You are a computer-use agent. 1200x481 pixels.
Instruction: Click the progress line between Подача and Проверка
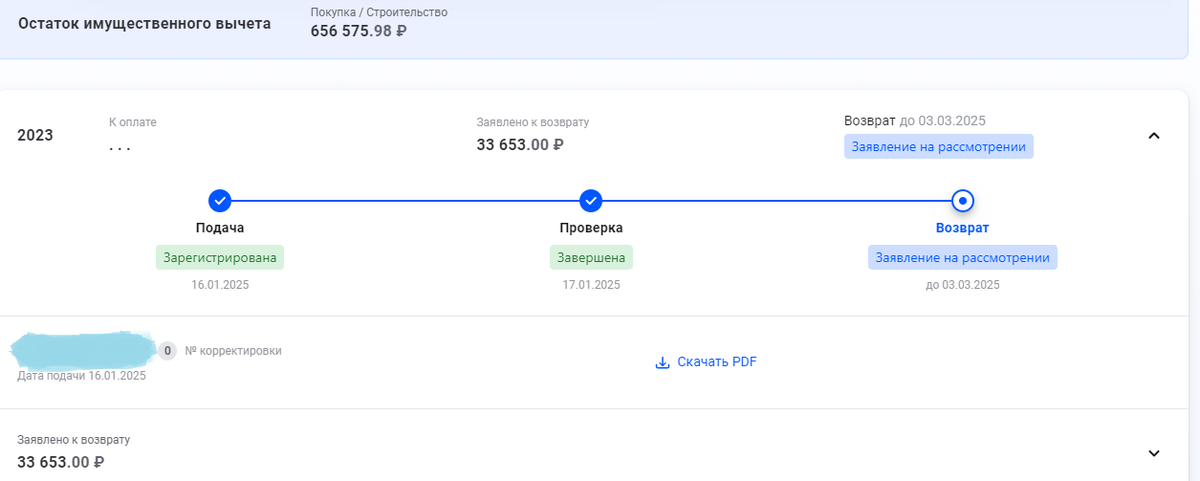405,200
